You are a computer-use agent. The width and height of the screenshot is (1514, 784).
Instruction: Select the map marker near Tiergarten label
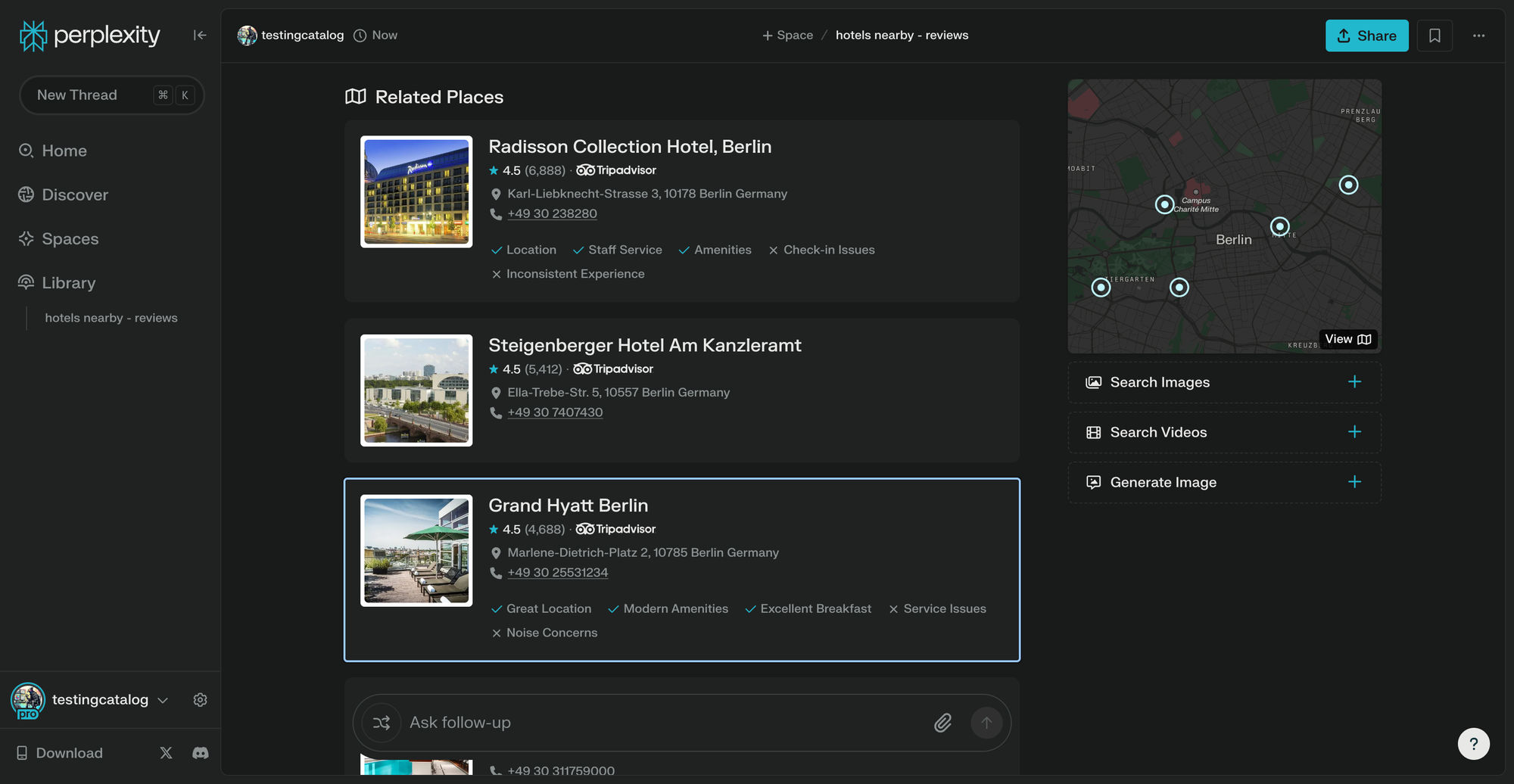tap(1101, 288)
